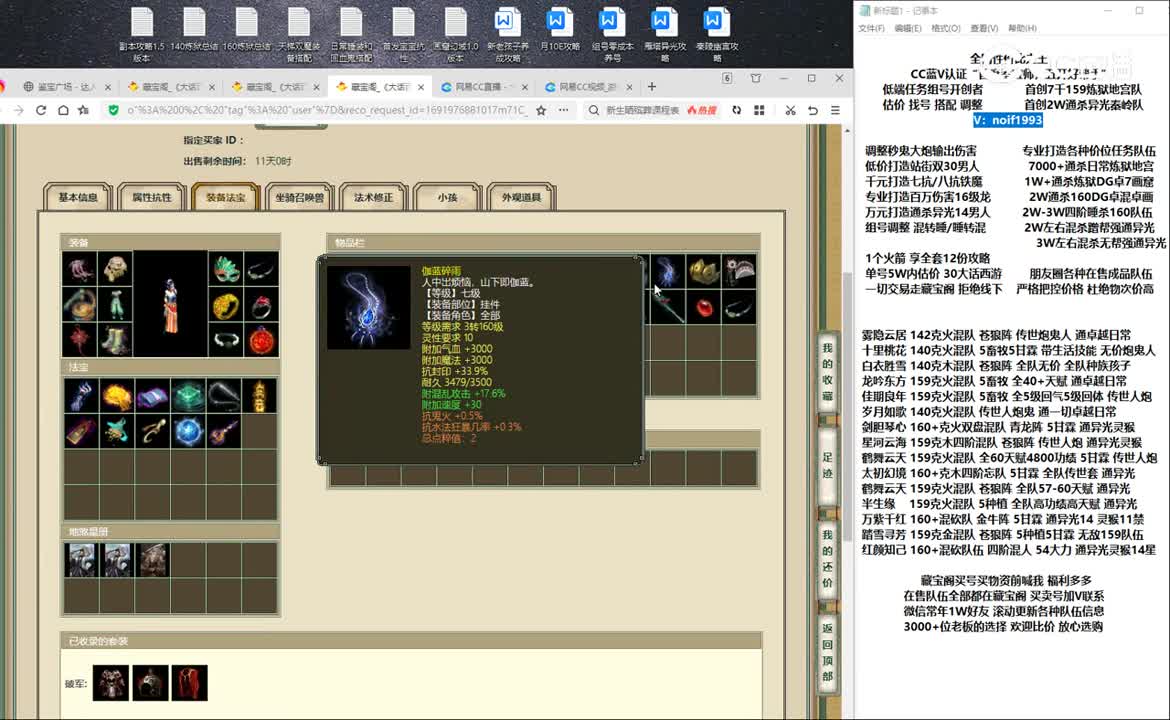Click first 地煞星册 portrait thumbnail
The height and width of the screenshot is (720, 1170).
coord(81,560)
